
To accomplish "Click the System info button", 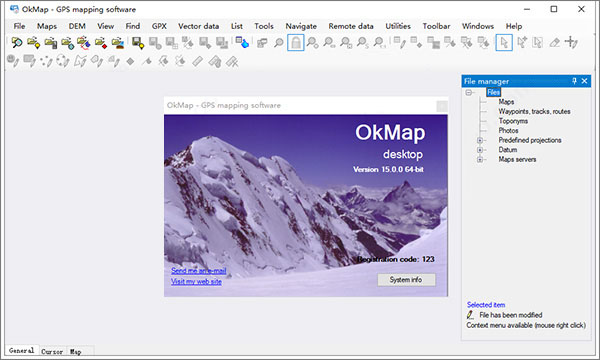I will pyautogui.click(x=406, y=280).
